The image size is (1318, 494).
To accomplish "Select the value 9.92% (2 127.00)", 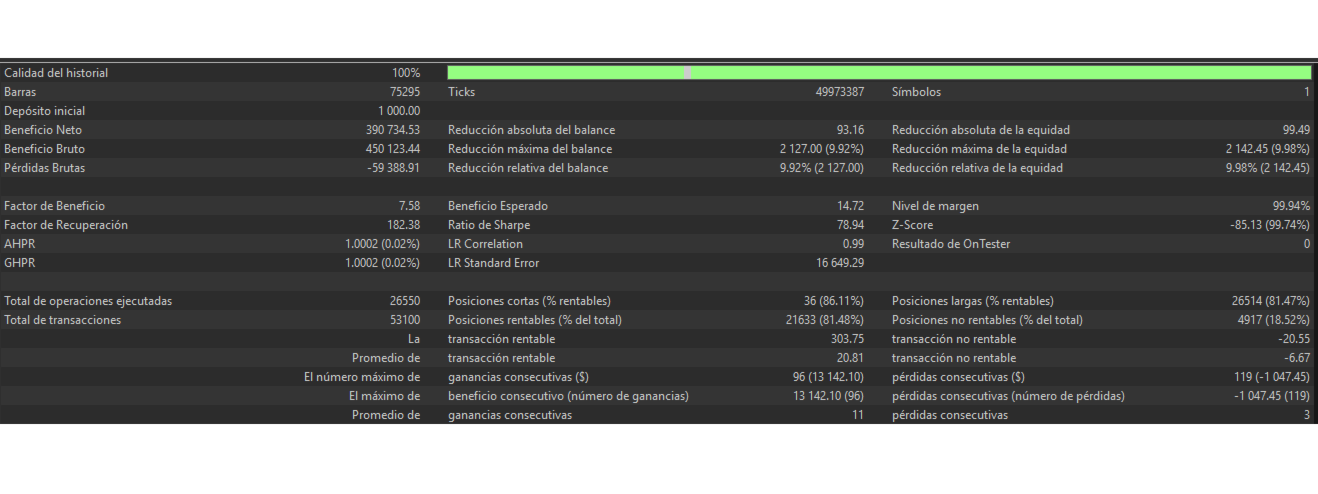I will [x=822, y=168].
